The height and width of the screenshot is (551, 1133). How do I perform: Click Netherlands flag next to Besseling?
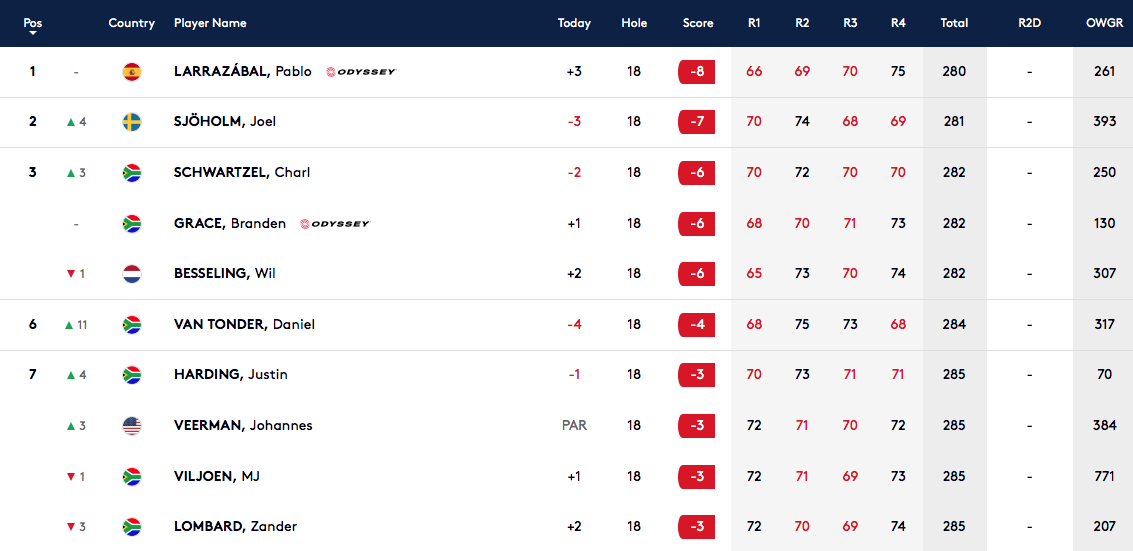pos(132,274)
